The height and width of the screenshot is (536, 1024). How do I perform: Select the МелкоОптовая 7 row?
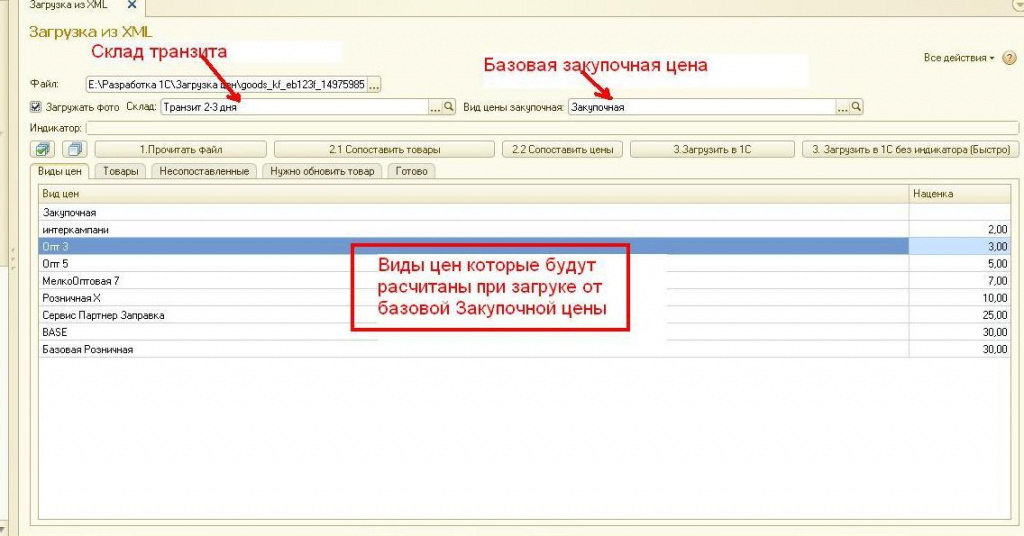524,281
